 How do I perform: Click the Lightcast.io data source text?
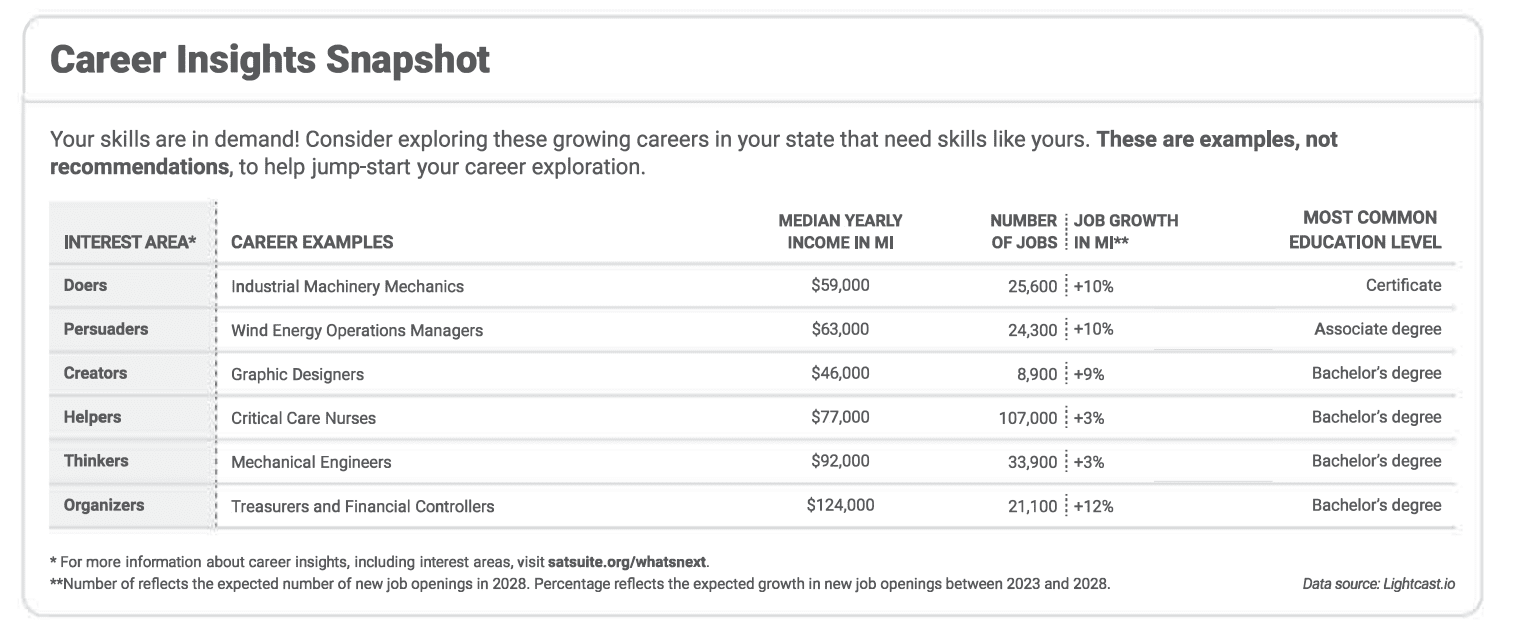(x=1378, y=583)
